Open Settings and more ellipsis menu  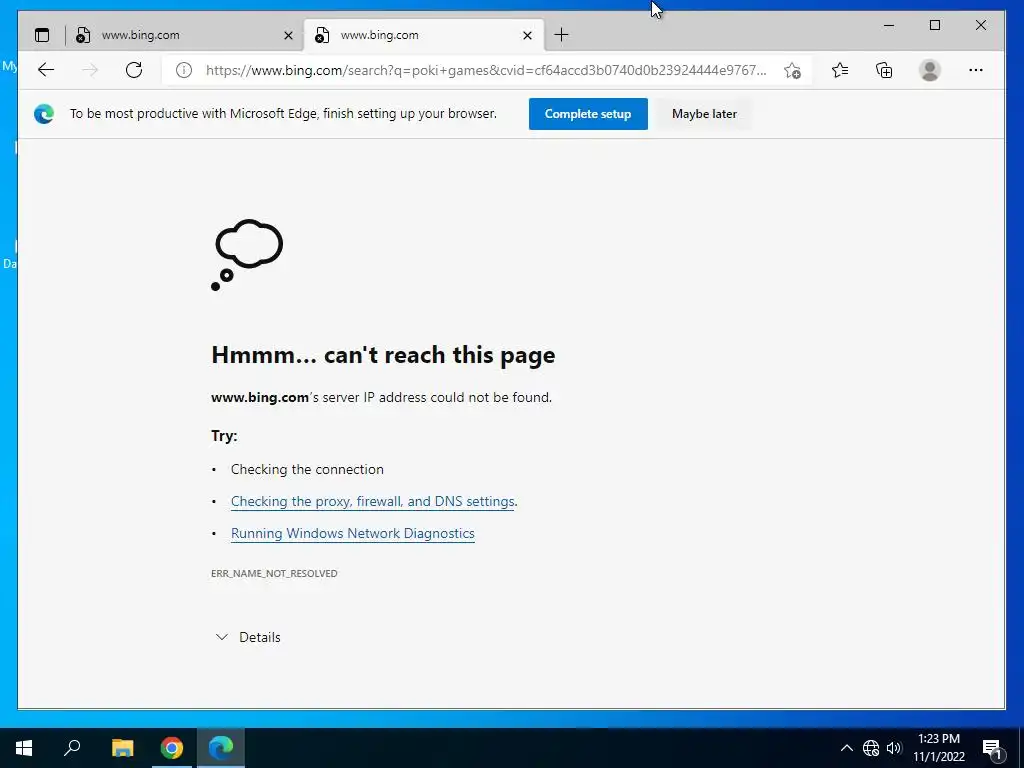coord(976,70)
